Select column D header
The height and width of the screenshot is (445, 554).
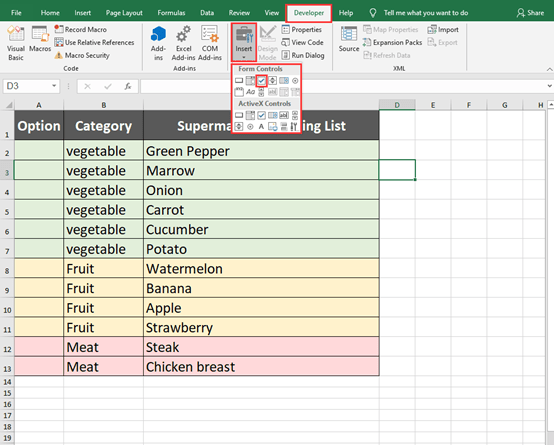(x=397, y=105)
